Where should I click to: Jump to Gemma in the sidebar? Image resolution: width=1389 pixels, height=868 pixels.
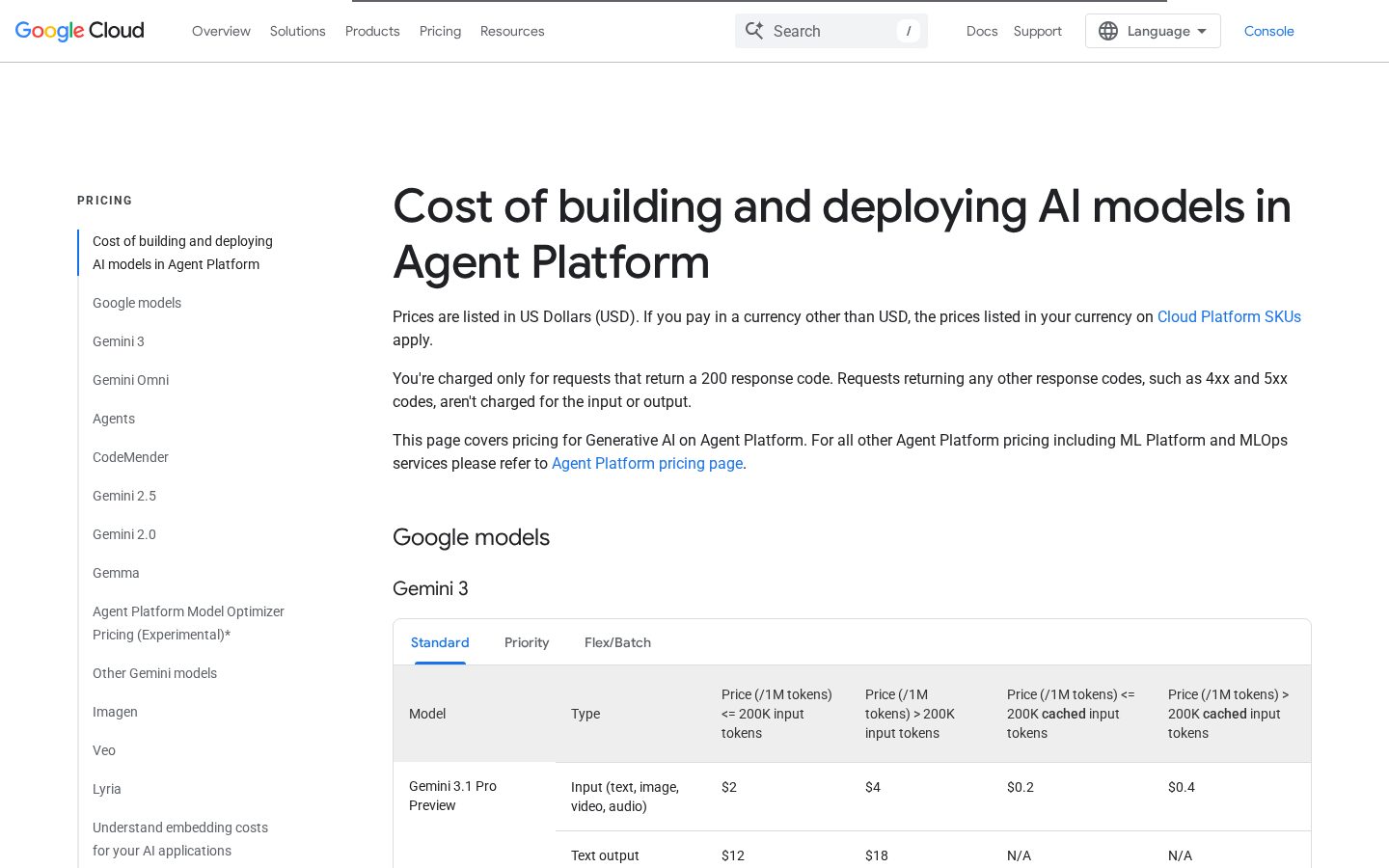(x=116, y=573)
